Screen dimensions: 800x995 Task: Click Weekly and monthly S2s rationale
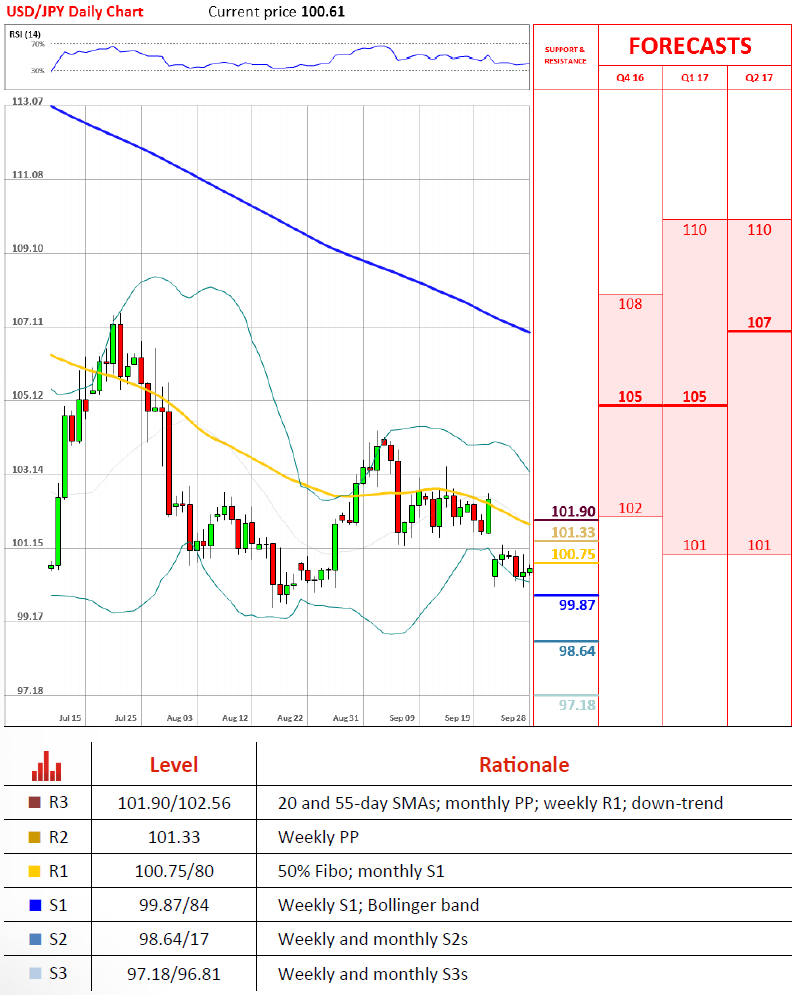[x=372, y=939]
